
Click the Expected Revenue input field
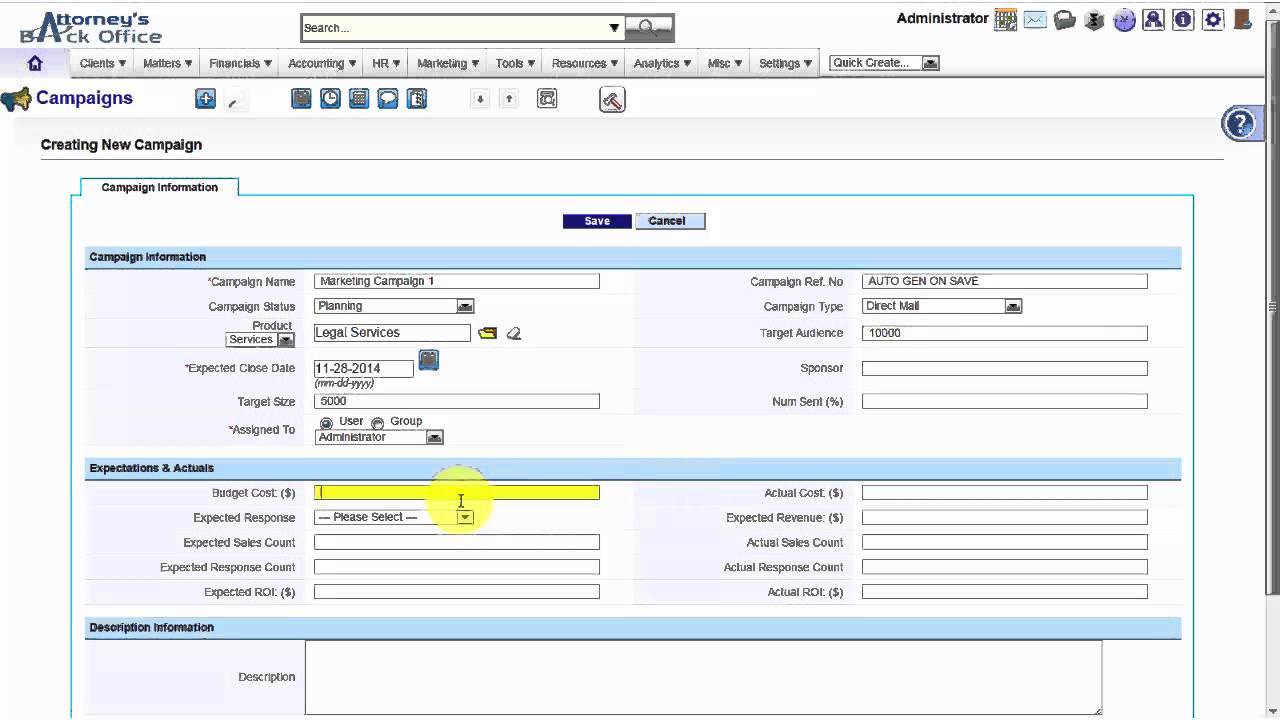[x=1005, y=517]
